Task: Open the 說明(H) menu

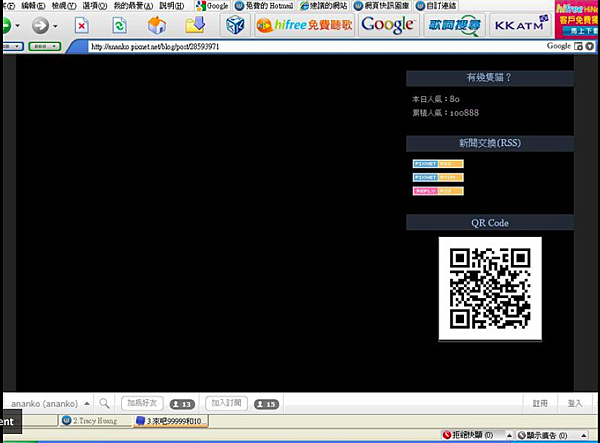Action: [x=171, y=6]
